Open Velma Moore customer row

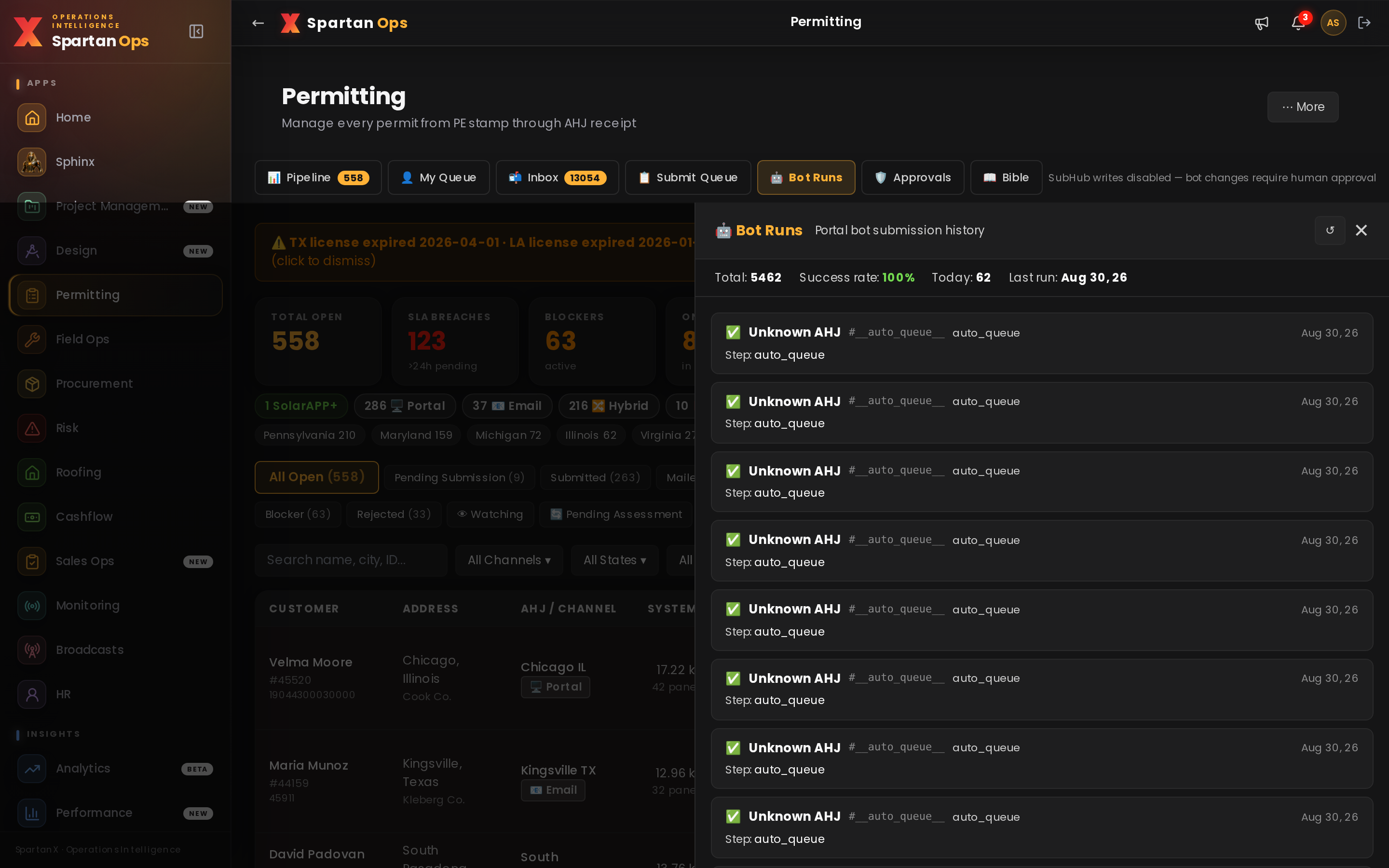coord(475,678)
